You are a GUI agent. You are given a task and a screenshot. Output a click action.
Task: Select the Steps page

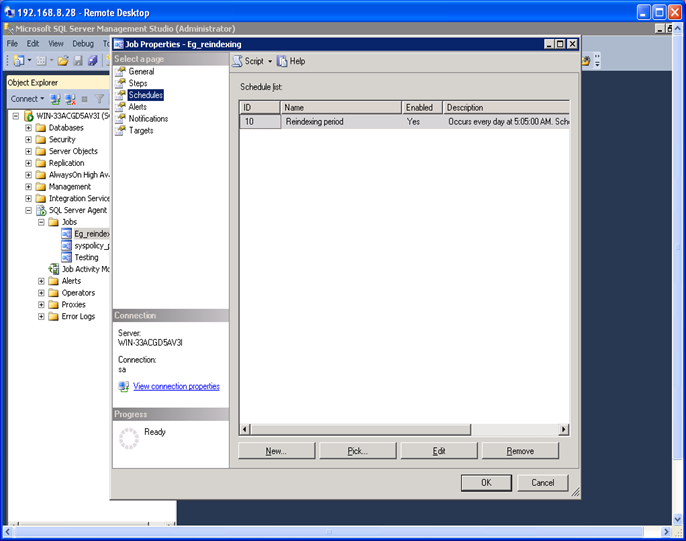coord(138,83)
